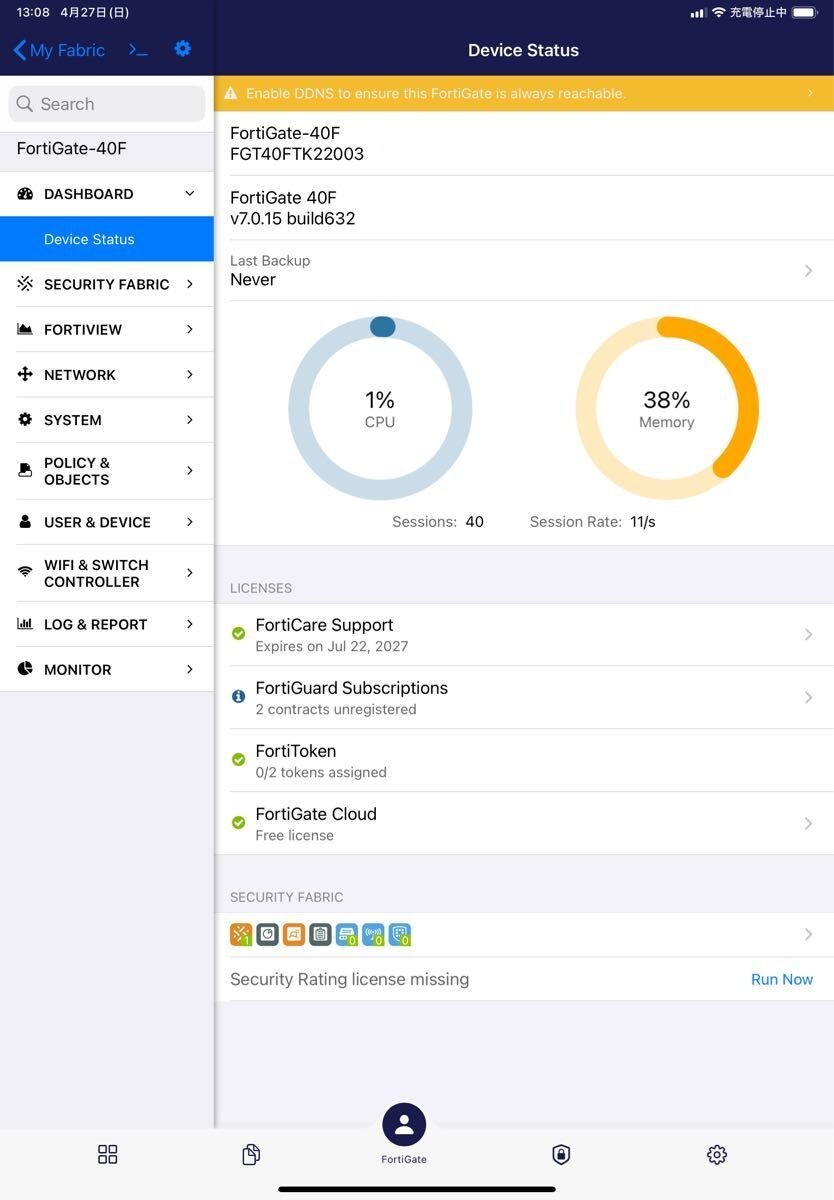Select the FortiGate tab in bottom bar

click(x=404, y=1134)
